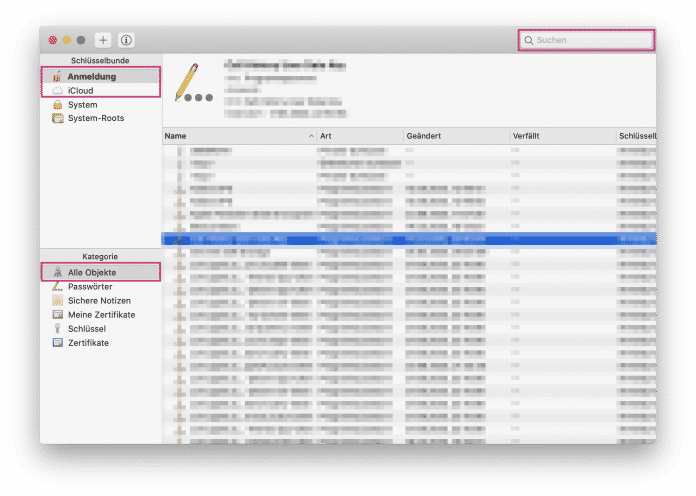
Task: Open the Passwörter category
Action: click(x=89, y=286)
